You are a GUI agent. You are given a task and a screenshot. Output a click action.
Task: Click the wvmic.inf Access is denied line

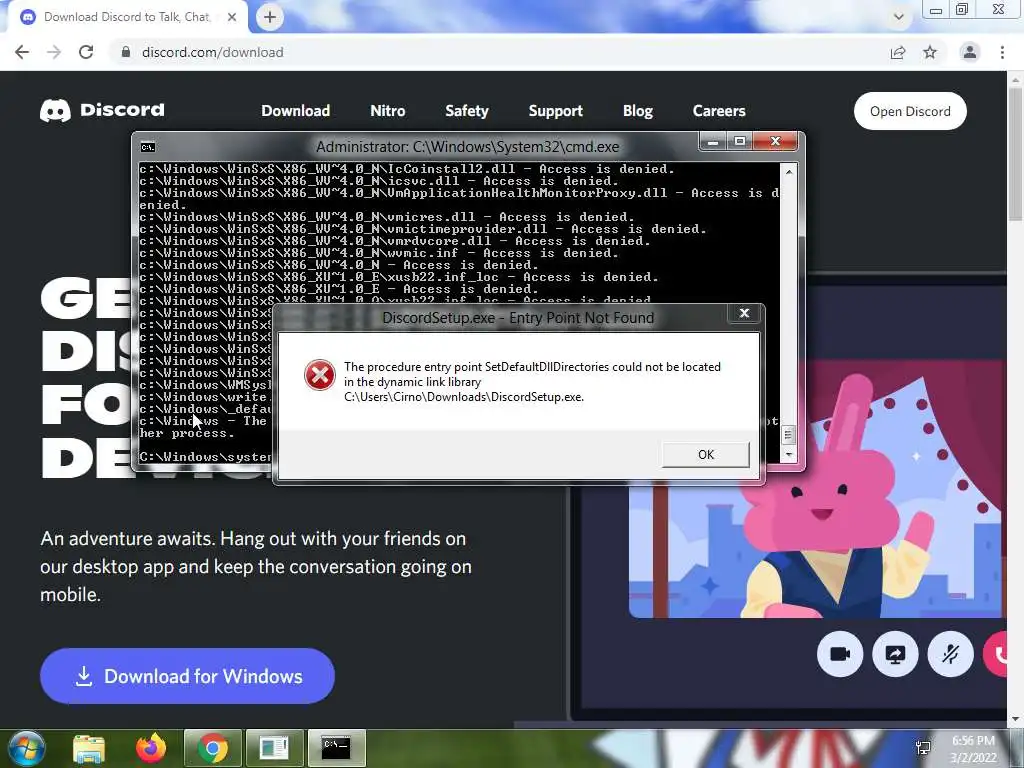pyautogui.click(x=379, y=253)
